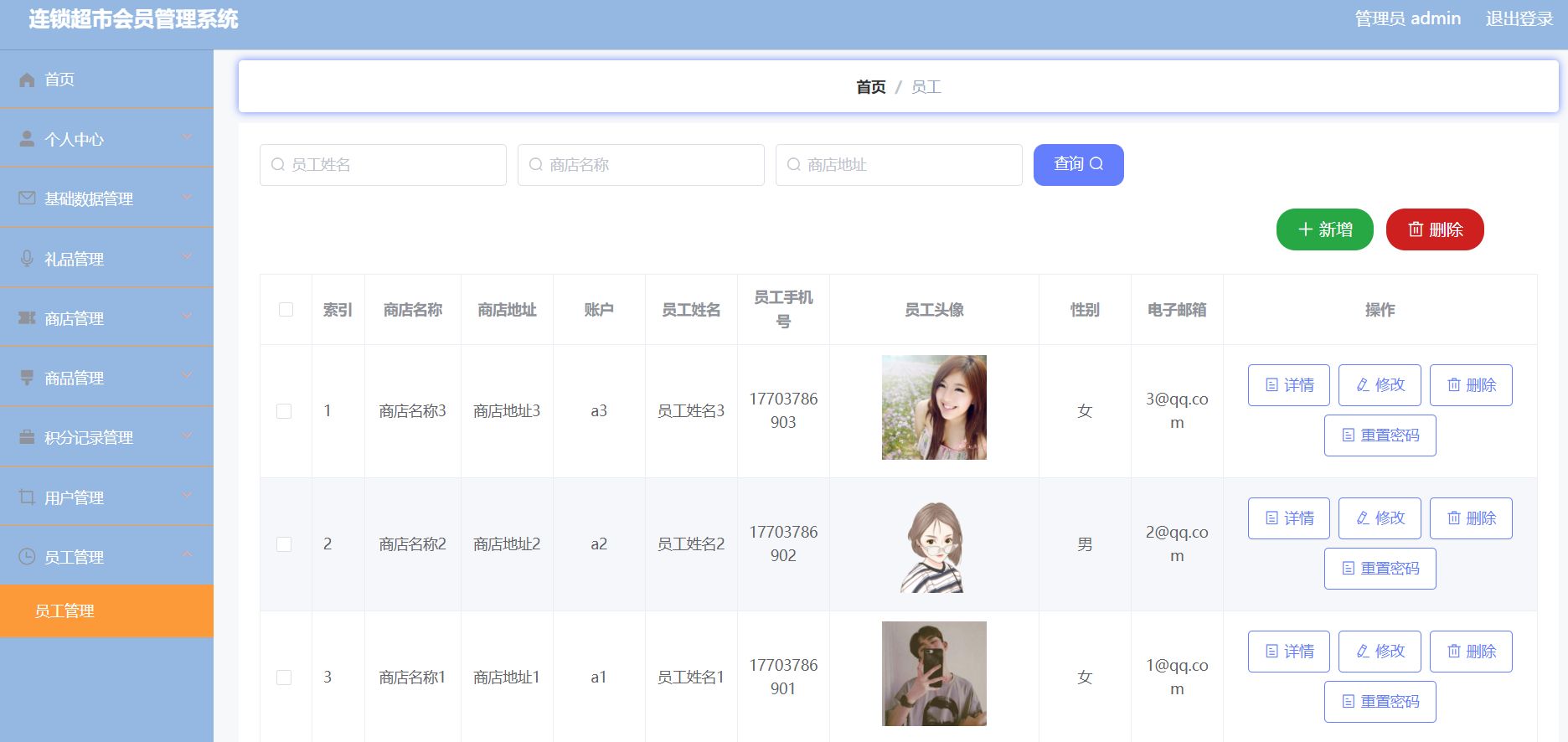Click the 查询 search button
The width and height of the screenshot is (1568, 742).
coord(1078,165)
